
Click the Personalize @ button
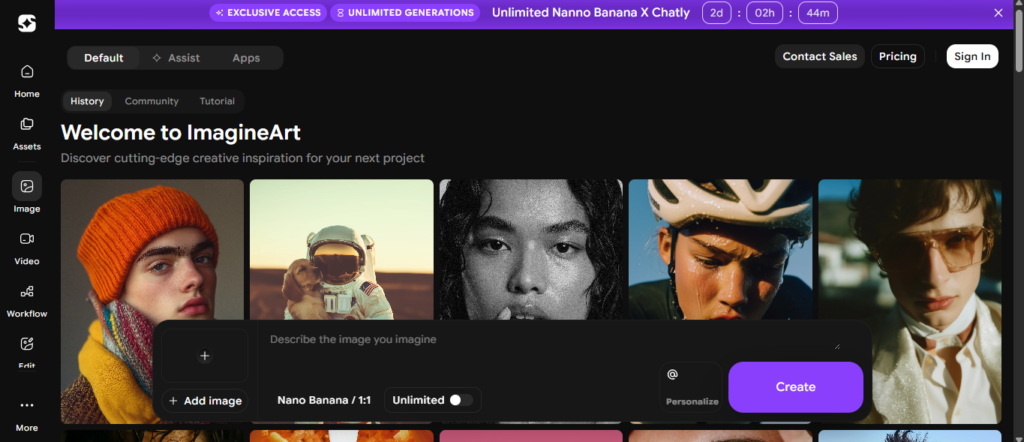point(692,387)
